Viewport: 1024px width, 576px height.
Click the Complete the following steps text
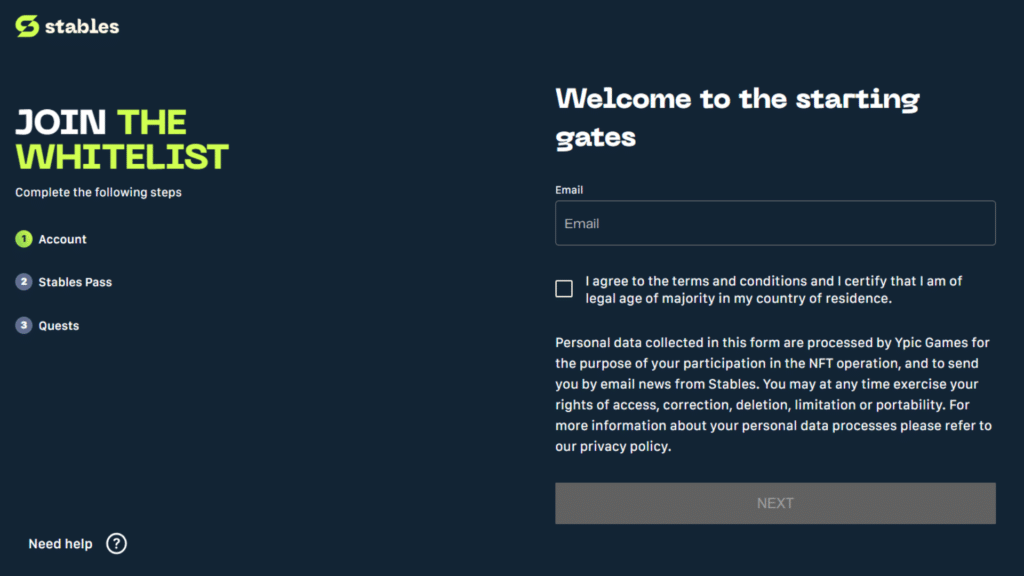pos(99,193)
